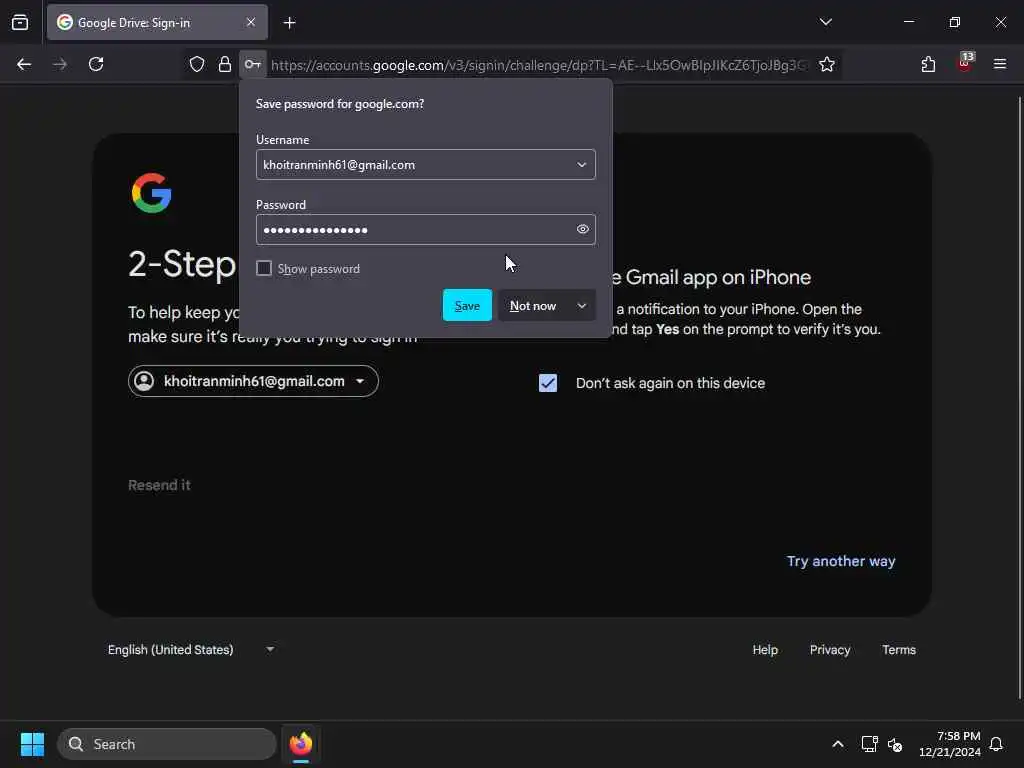This screenshot has width=1024, height=768.
Task: Expand the Username dropdown arrow
Action: coord(581,165)
